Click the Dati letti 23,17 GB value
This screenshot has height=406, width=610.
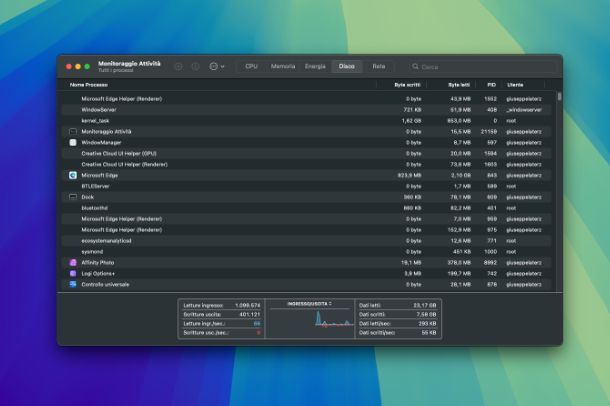[x=425, y=305]
